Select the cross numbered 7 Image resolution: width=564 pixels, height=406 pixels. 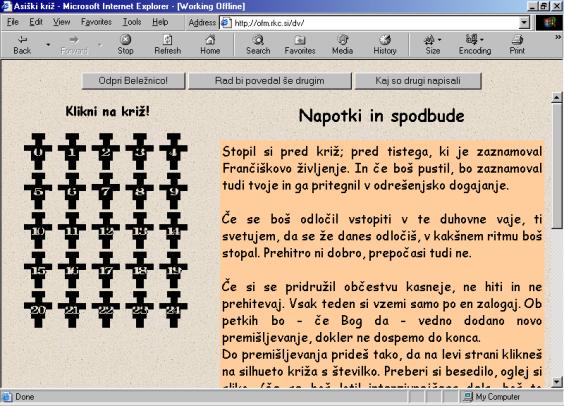(x=106, y=191)
